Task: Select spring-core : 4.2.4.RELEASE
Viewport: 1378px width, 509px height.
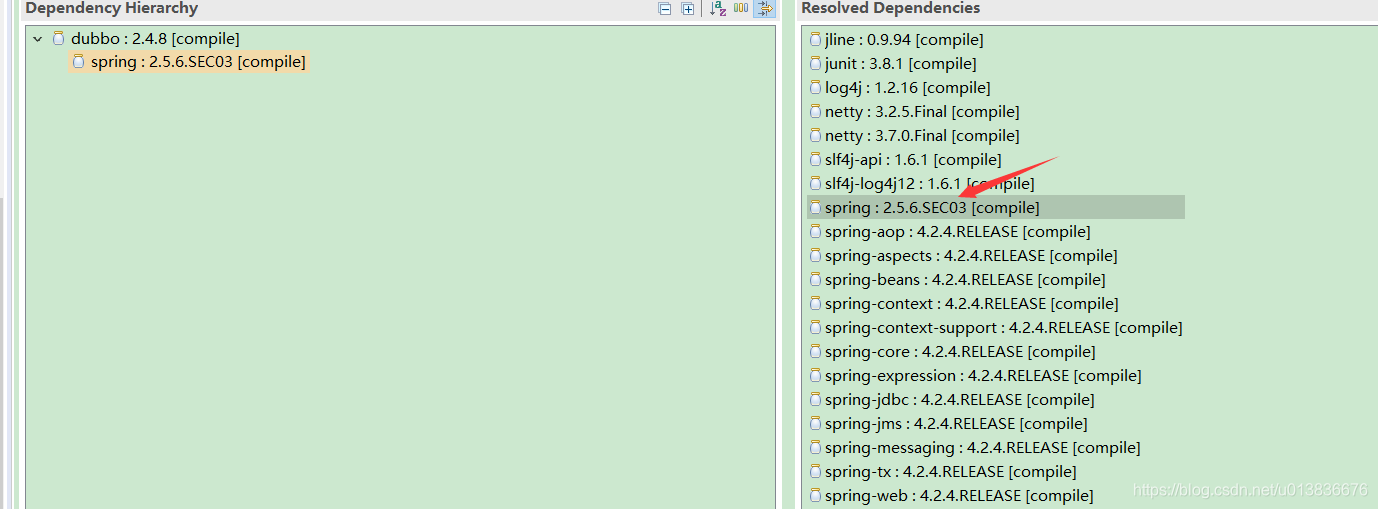Action: click(960, 352)
